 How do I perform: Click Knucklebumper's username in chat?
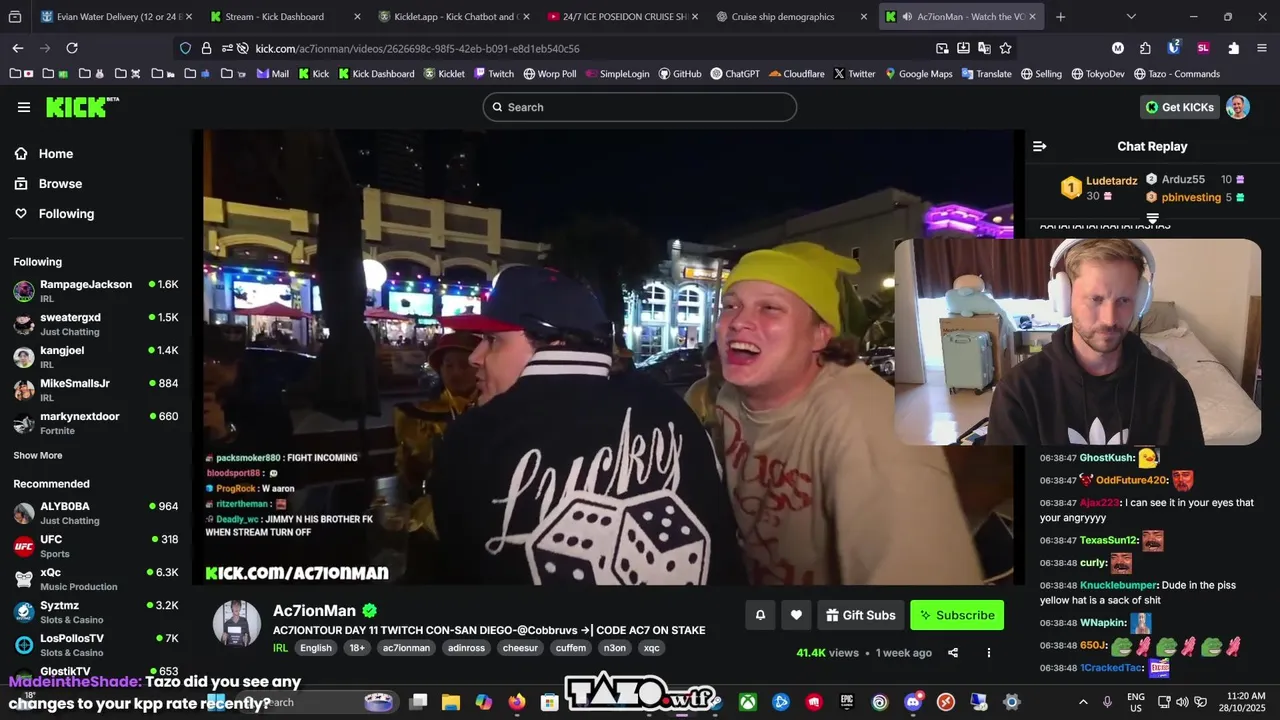point(1119,585)
